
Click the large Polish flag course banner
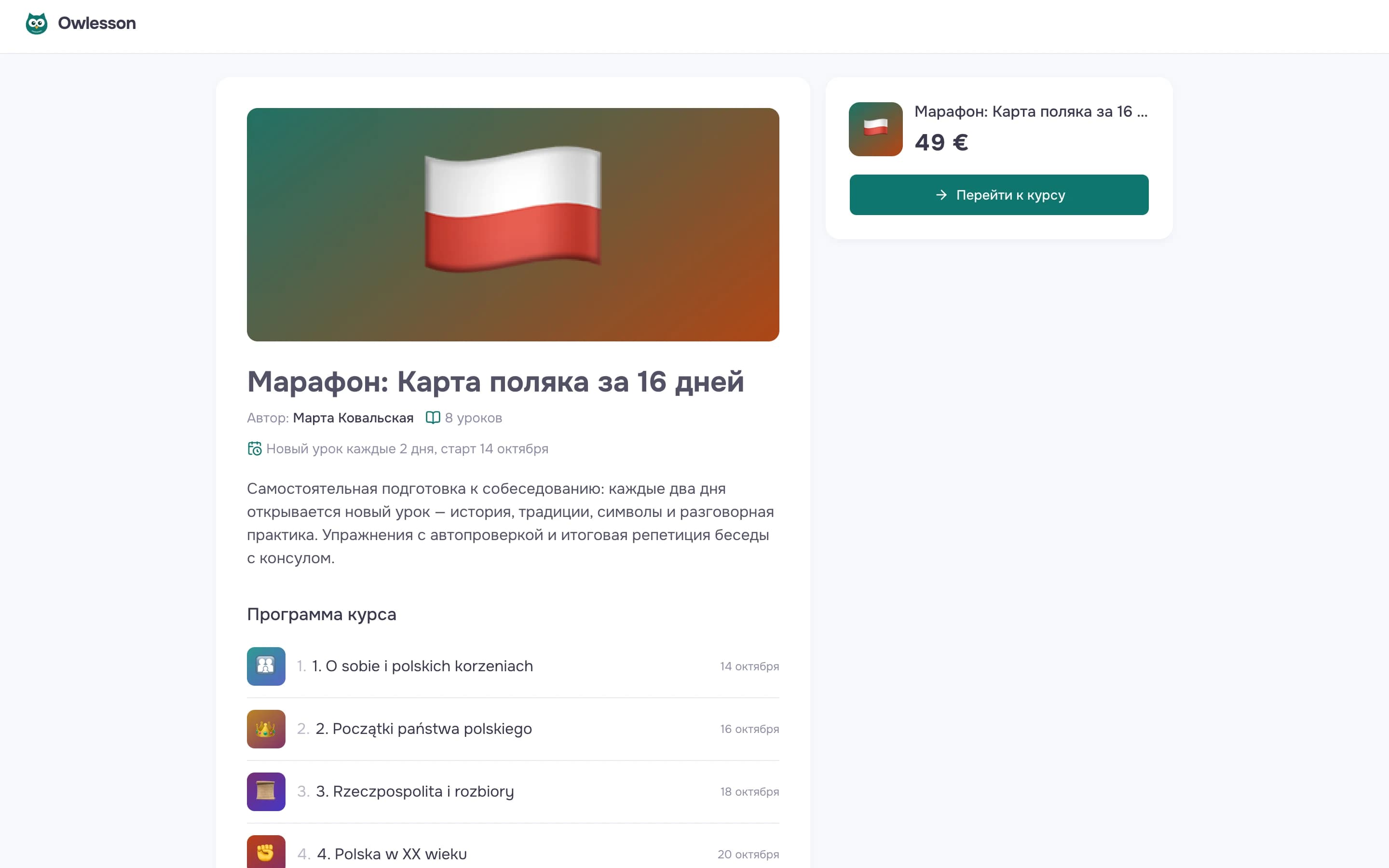point(513,224)
